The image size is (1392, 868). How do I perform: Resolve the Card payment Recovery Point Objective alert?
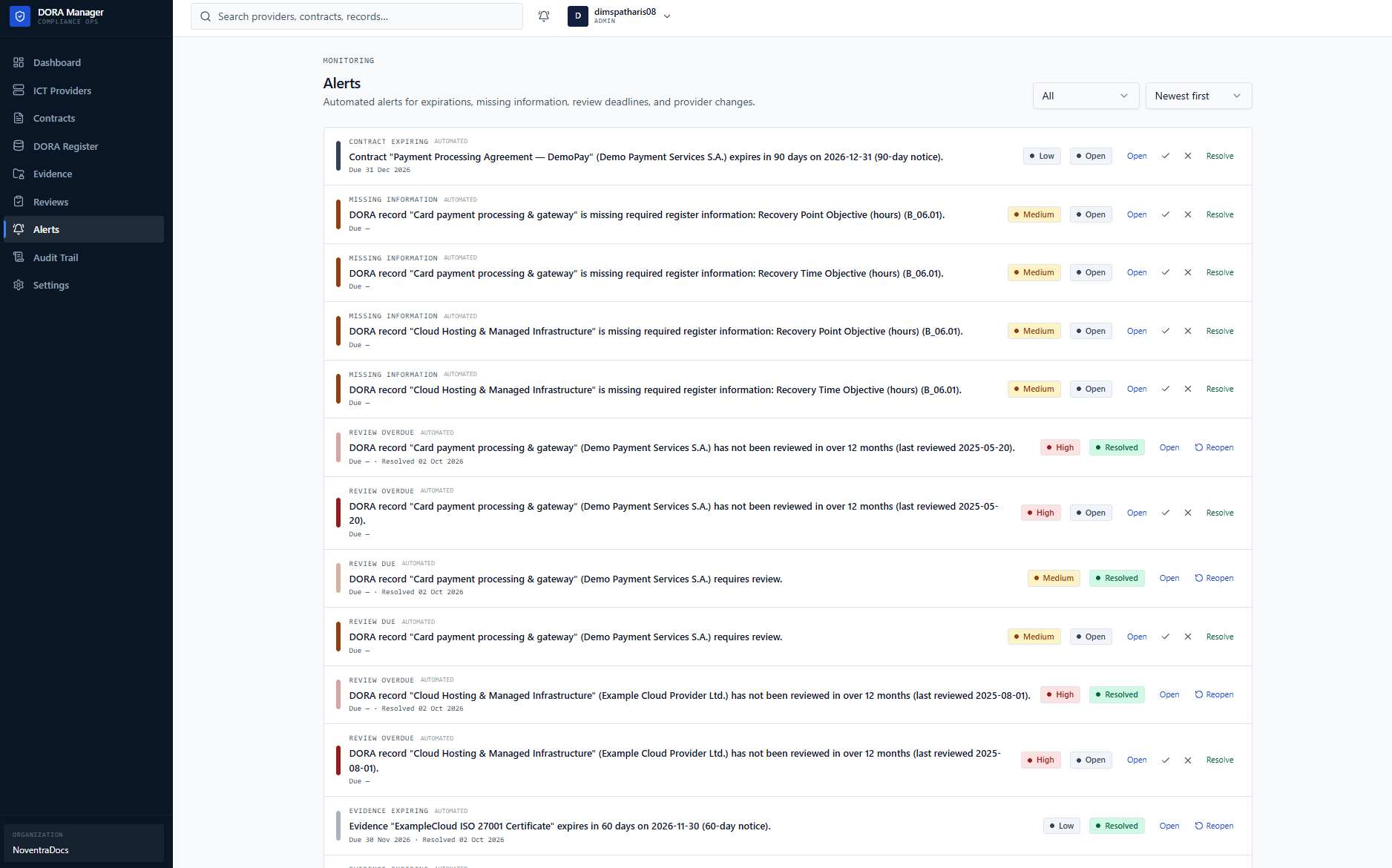1220,214
